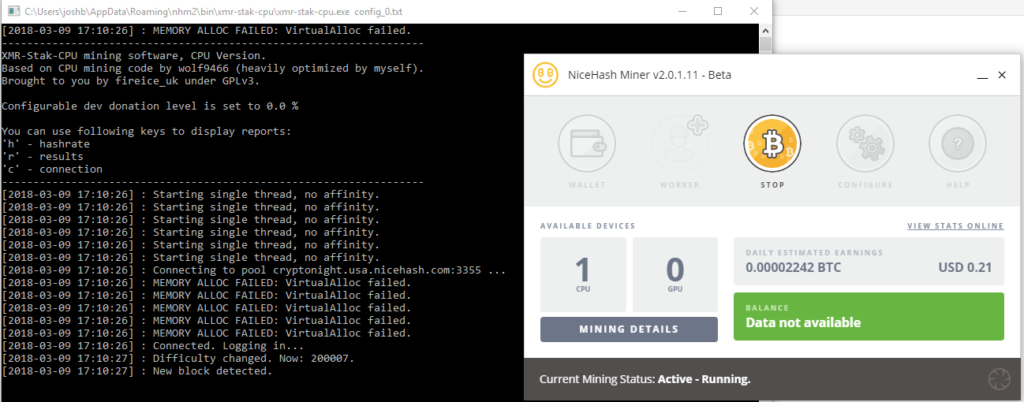1024x402 pixels.
Task: Click 'Difficulty changed. Now: 200007.' line
Action: tap(178, 359)
